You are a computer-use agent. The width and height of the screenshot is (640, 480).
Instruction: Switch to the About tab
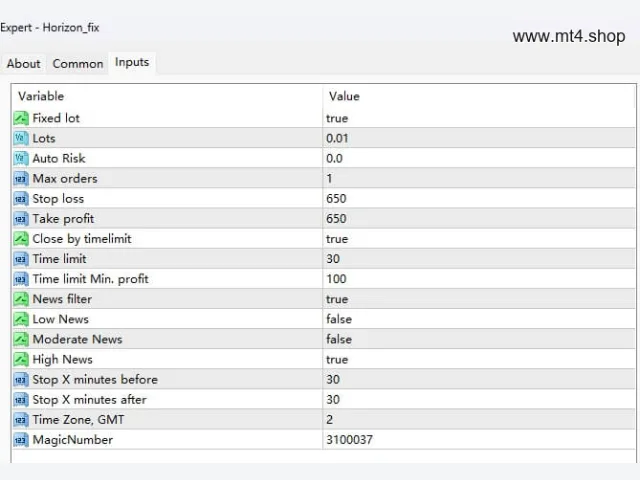[x=24, y=64]
